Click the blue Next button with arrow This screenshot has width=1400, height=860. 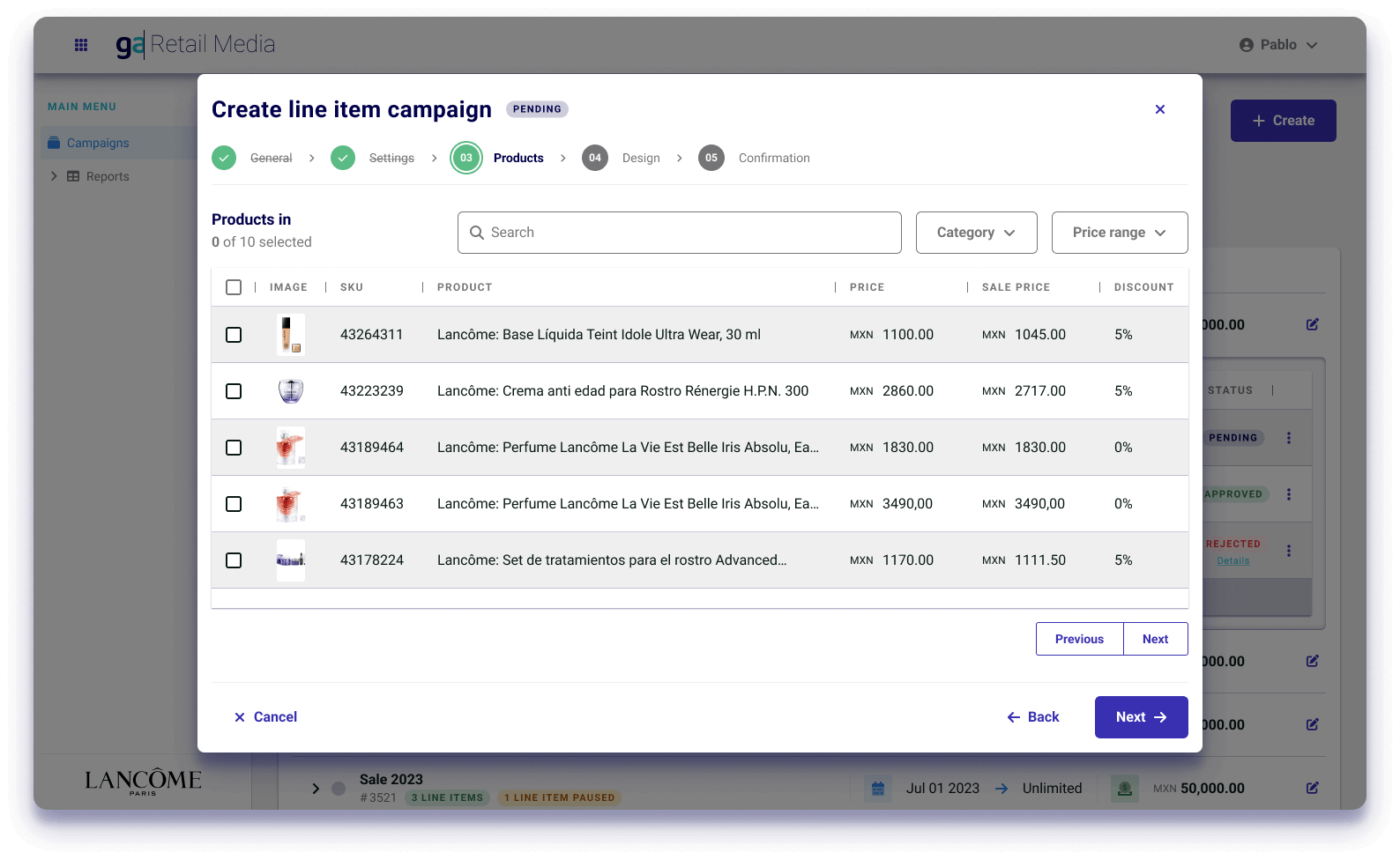pyautogui.click(x=1142, y=717)
